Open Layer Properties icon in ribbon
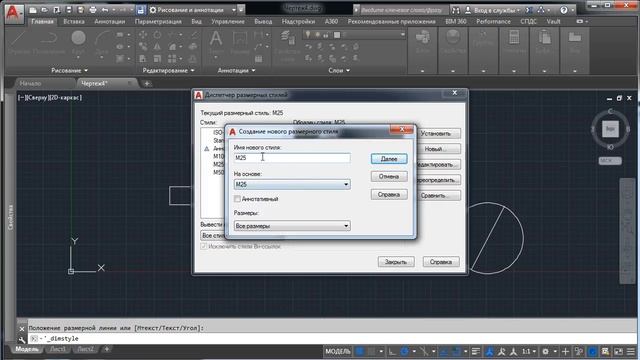This screenshot has height=360, width=640. click(x=288, y=38)
